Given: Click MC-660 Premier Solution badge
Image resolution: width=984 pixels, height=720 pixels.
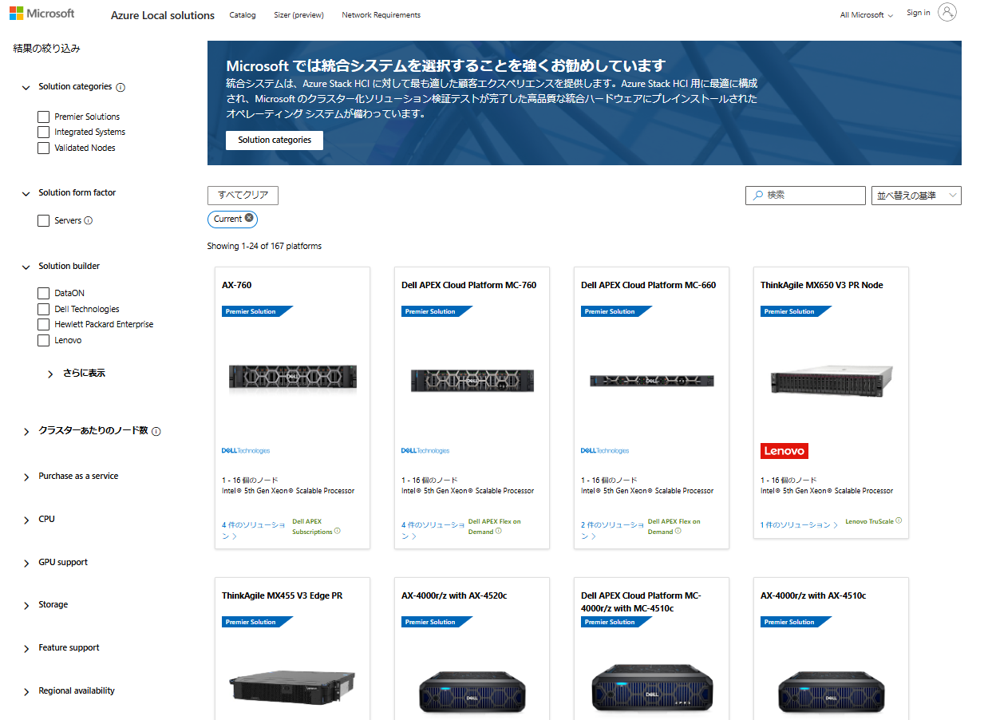Looking at the screenshot, I should pyautogui.click(x=616, y=311).
